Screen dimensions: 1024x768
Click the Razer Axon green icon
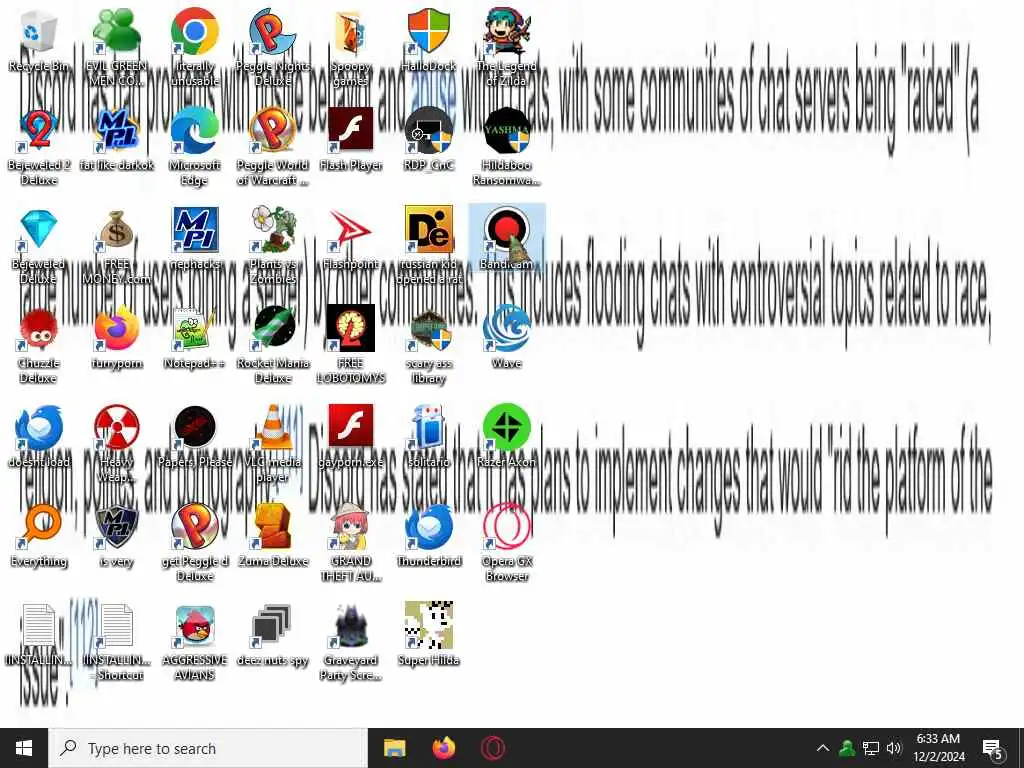(x=507, y=428)
